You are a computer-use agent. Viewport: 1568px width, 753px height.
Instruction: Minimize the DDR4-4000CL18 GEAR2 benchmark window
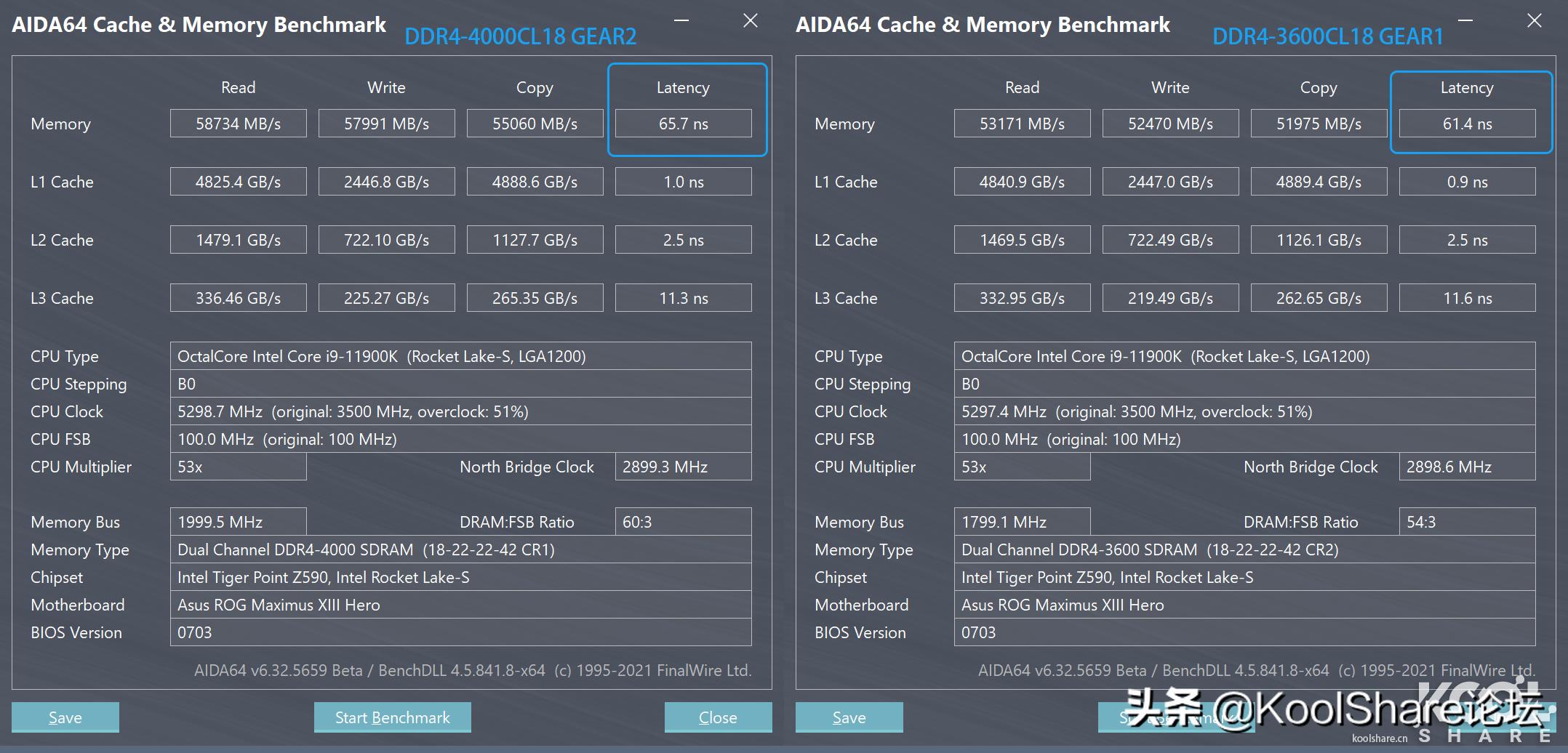click(681, 20)
